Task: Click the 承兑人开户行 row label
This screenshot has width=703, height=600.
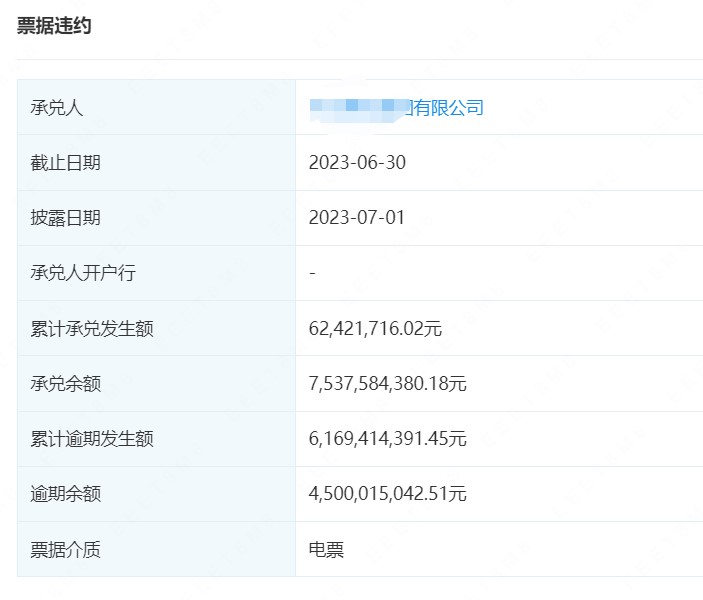Action: [83, 272]
